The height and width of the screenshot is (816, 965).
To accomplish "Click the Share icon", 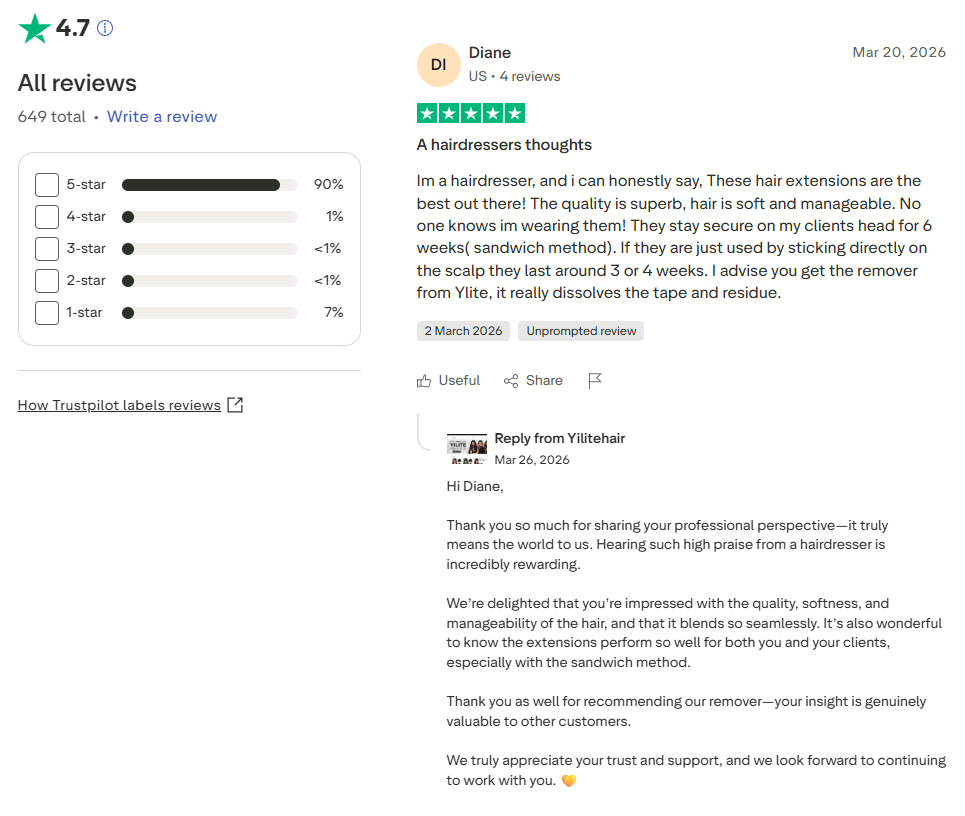I will click(511, 381).
